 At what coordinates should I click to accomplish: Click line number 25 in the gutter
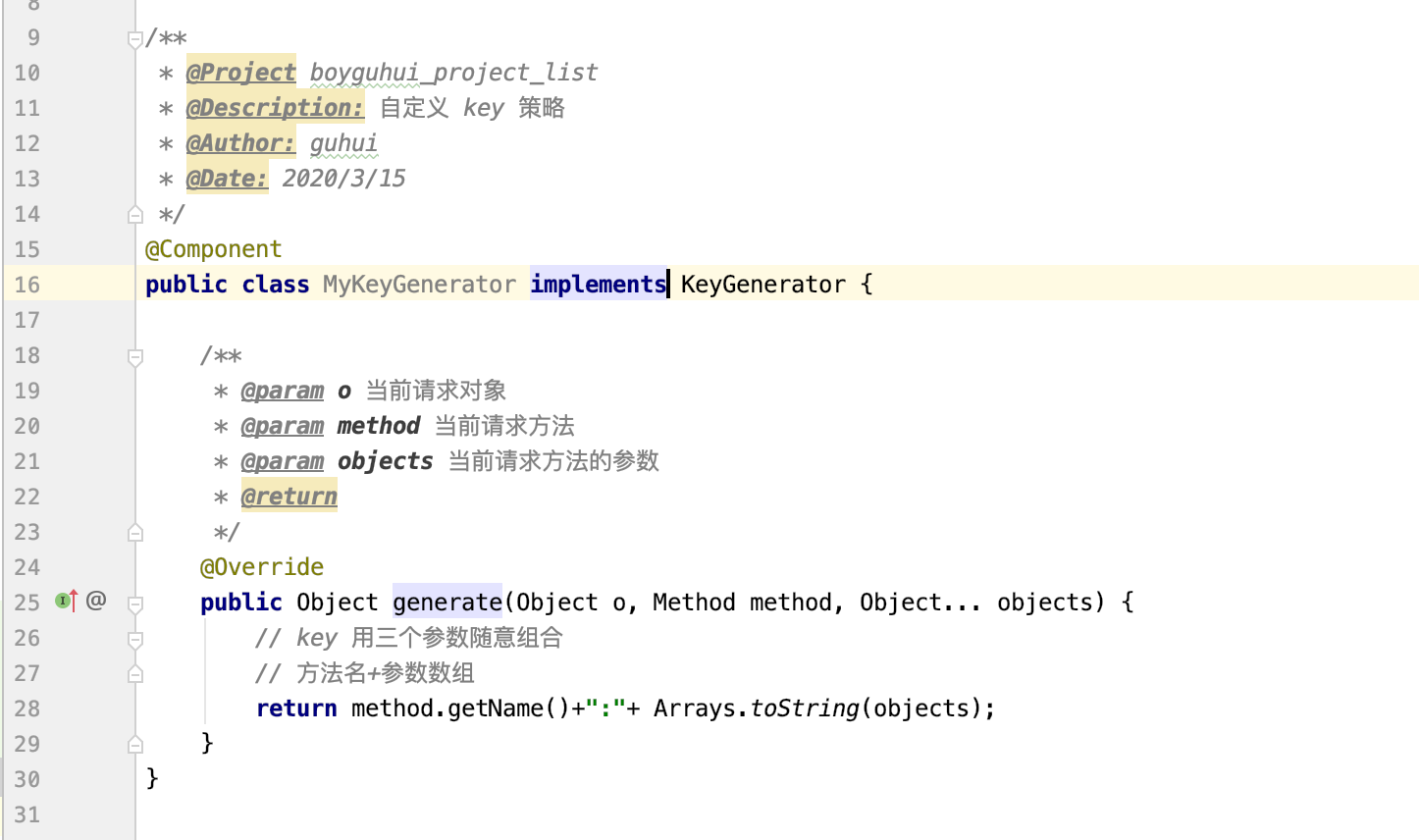27,603
